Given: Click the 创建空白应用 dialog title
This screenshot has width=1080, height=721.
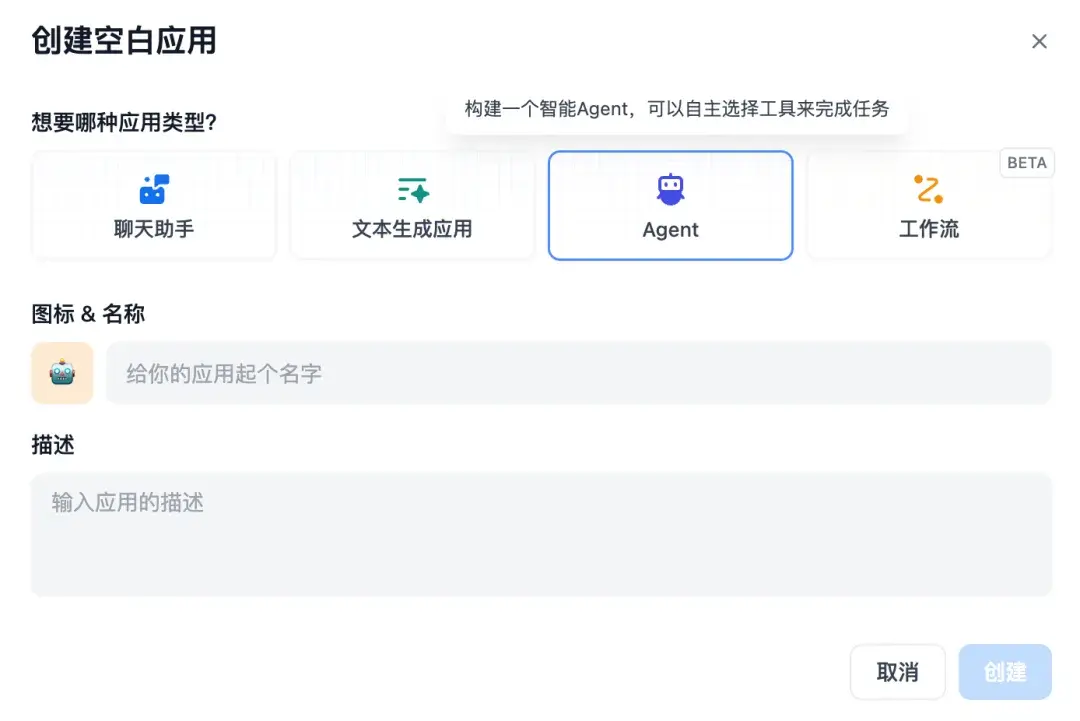Looking at the screenshot, I should pos(122,42).
